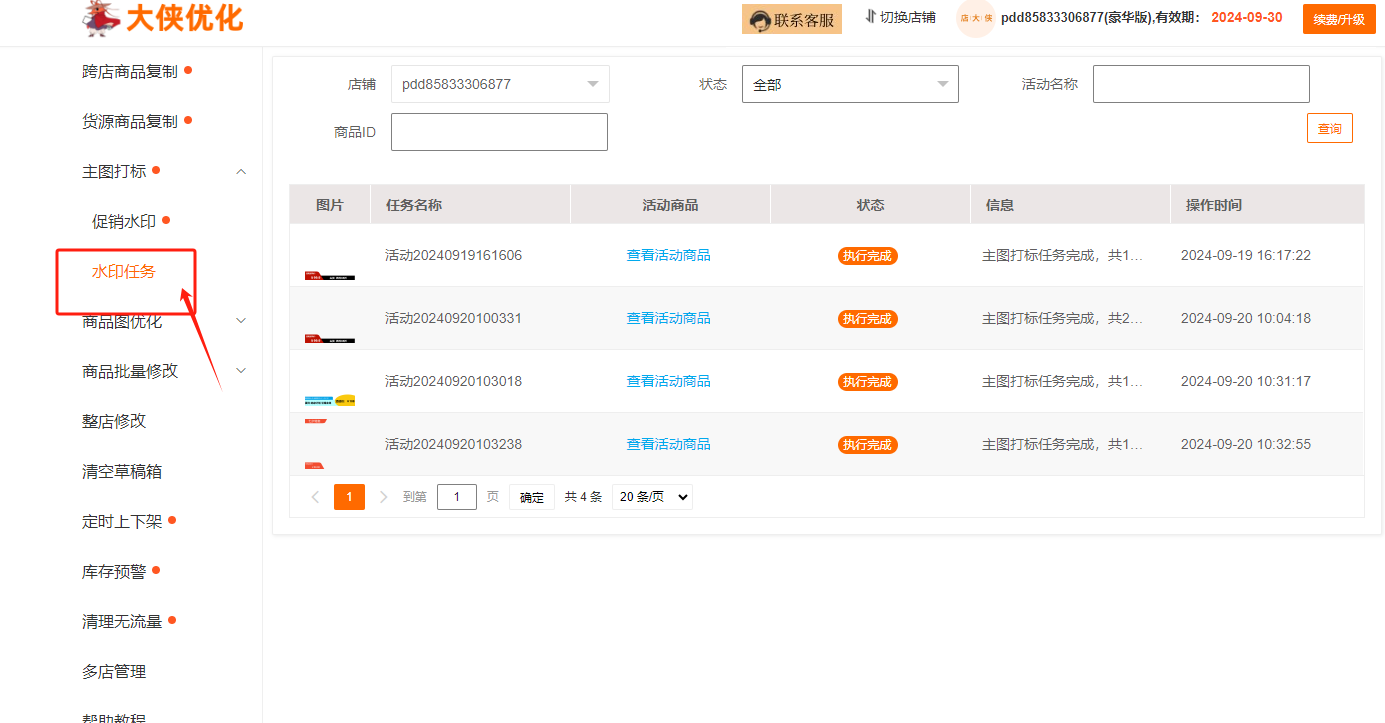This screenshot has height=723, width=1385.
Task: Click 执行完成 badge for 活动20240920103238
Action: [x=868, y=445]
